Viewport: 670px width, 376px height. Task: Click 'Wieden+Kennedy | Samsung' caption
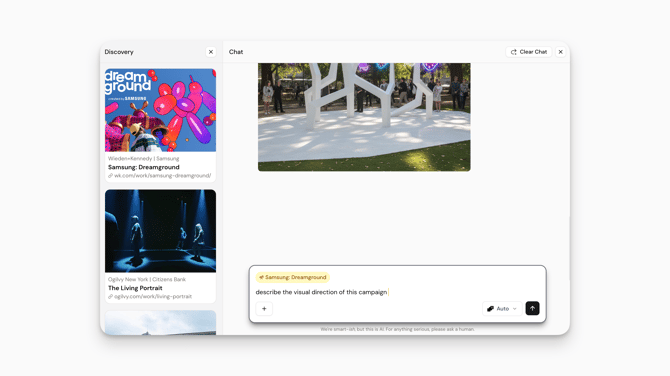[x=144, y=159]
